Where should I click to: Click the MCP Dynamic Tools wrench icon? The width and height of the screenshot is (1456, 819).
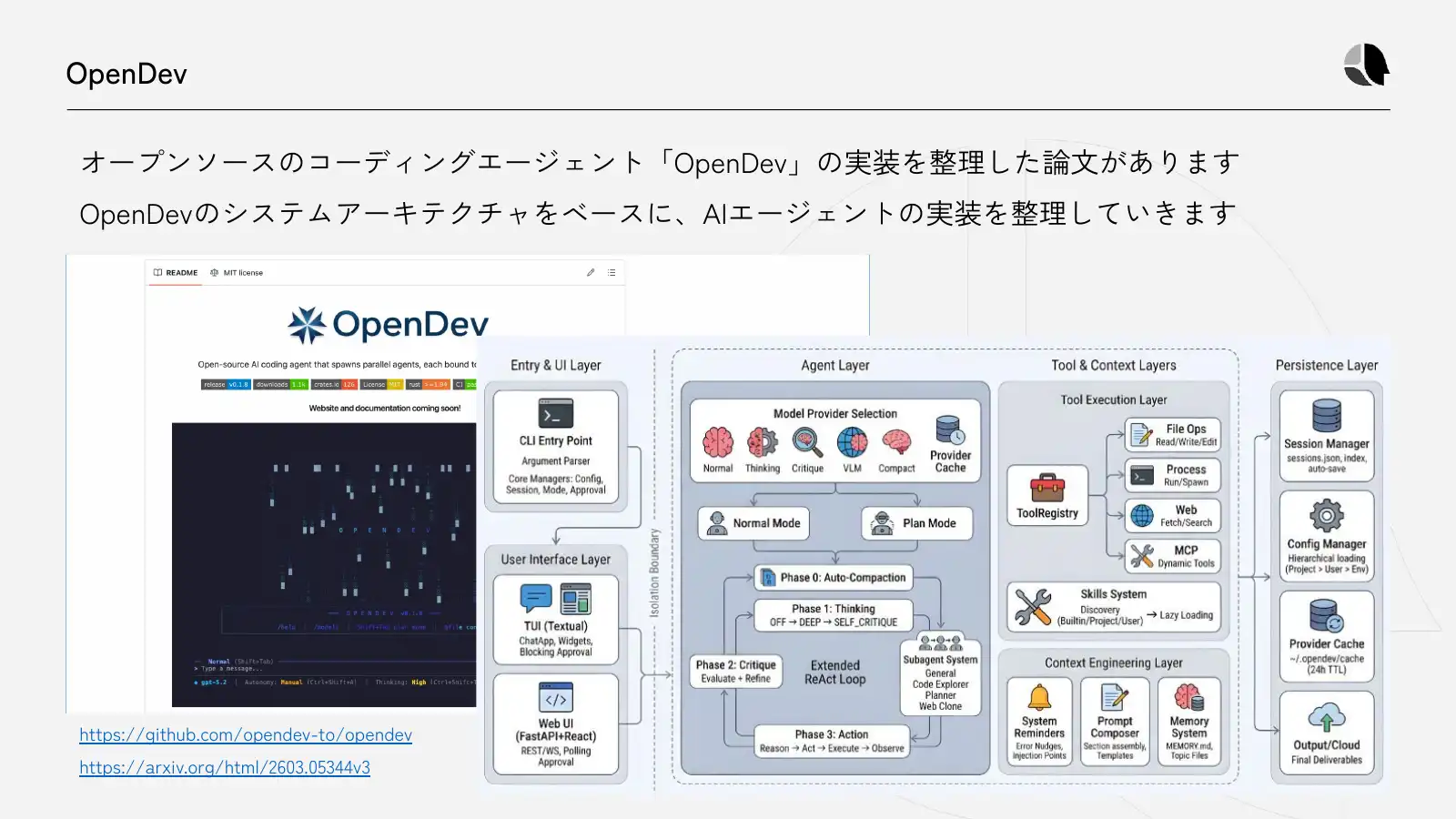(x=1141, y=556)
